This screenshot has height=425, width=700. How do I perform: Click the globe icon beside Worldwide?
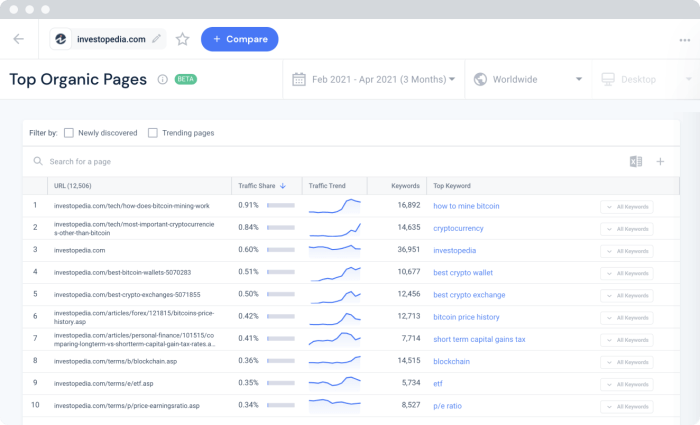[480, 79]
